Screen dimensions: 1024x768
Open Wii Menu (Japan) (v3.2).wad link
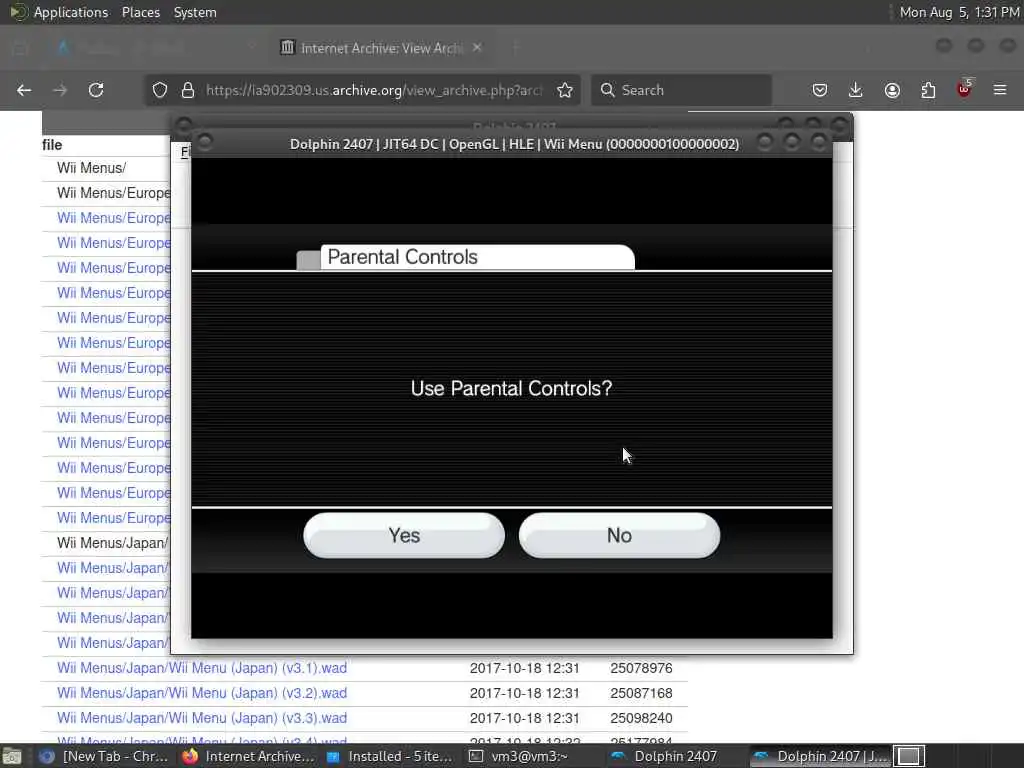(202, 693)
